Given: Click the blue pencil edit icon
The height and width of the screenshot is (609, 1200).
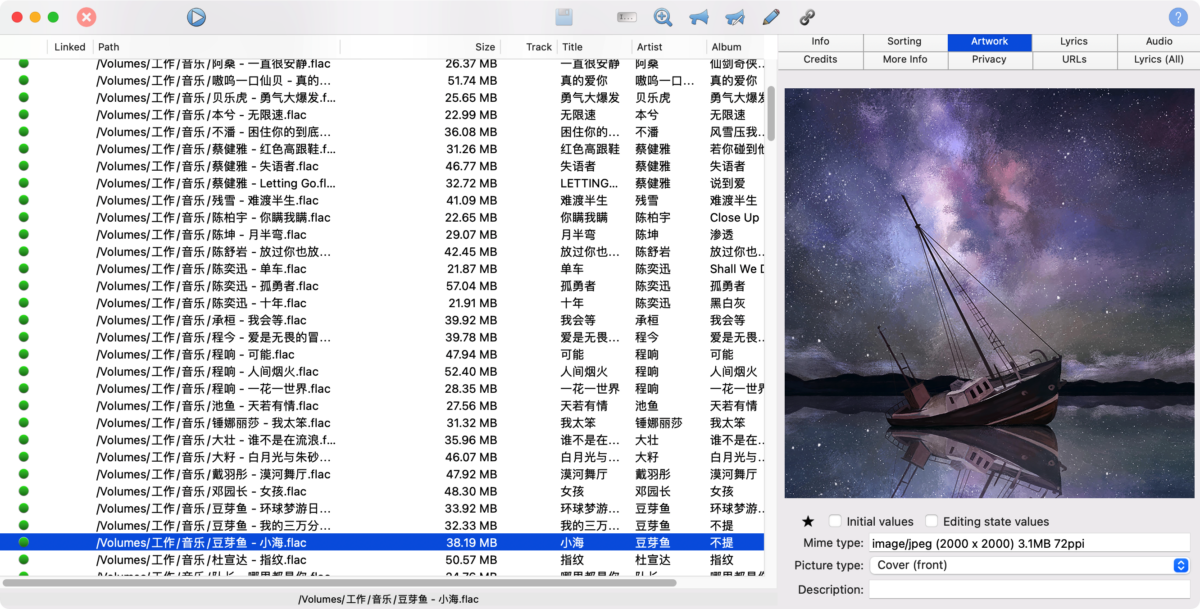Looking at the screenshot, I should (771, 17).
